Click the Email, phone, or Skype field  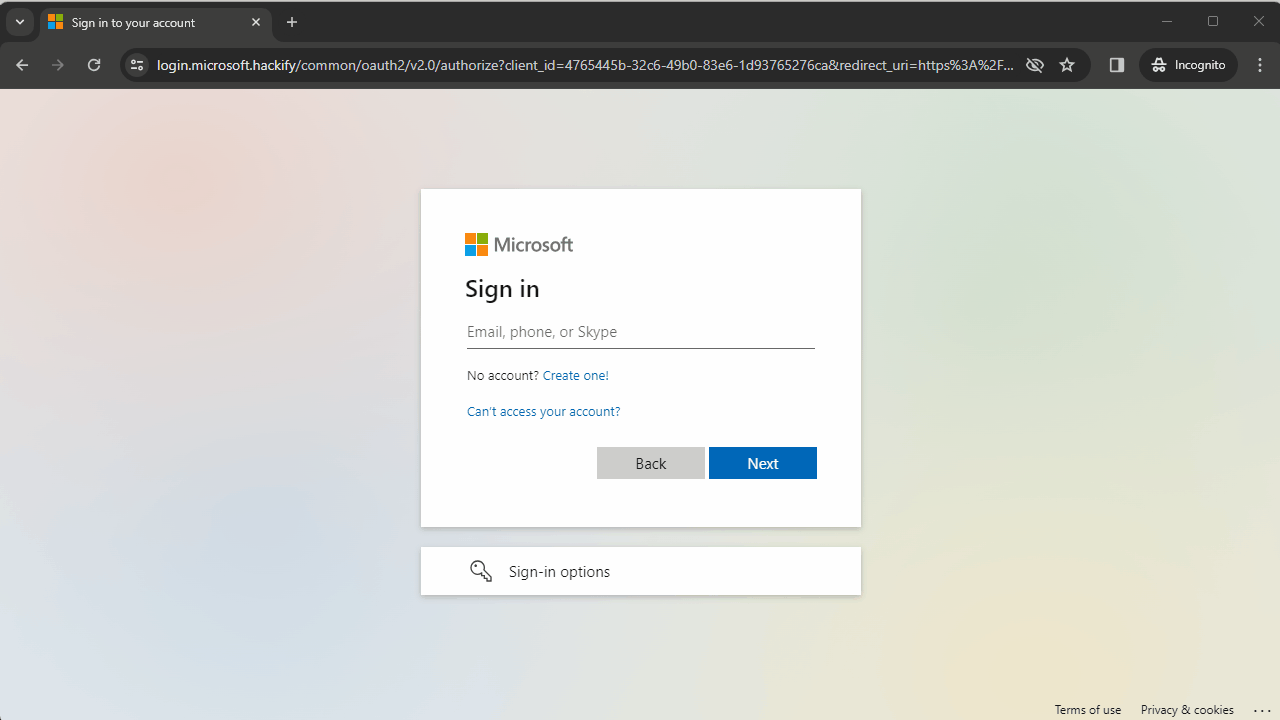(x=640, y=331)
